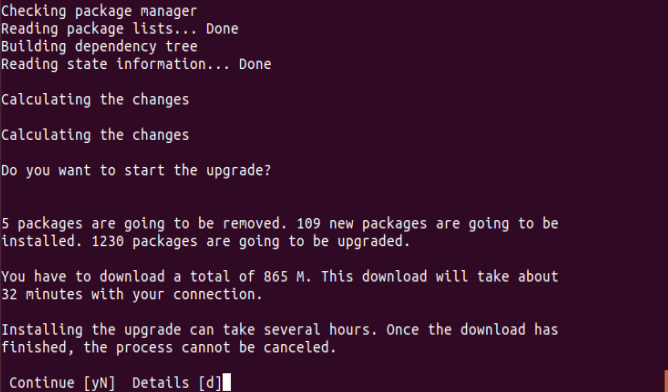The height and width of the screenshot is (392, 668).
Task: Click the "Once the download has" text
Action: point(472,330)
